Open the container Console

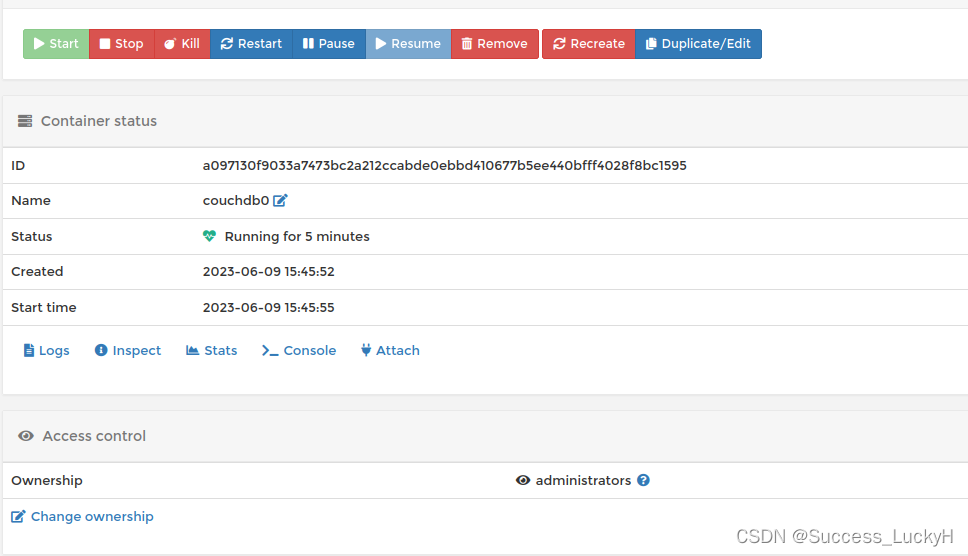(299, 351)
